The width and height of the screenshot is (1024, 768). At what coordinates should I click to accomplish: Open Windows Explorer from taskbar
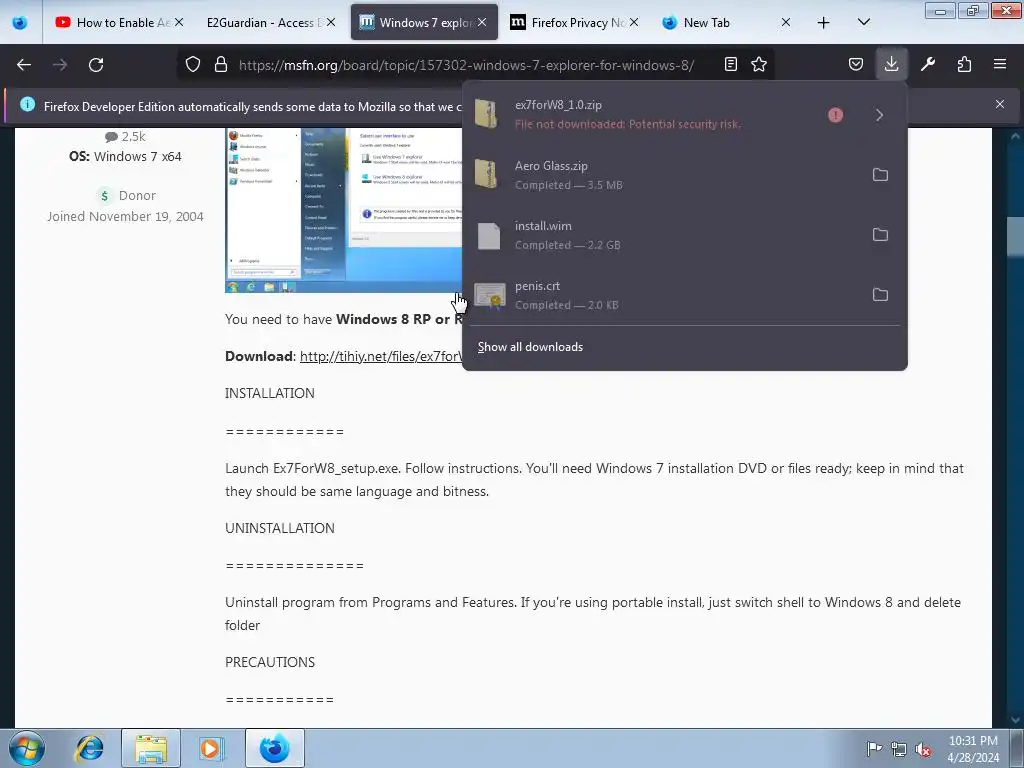[151, 748]
